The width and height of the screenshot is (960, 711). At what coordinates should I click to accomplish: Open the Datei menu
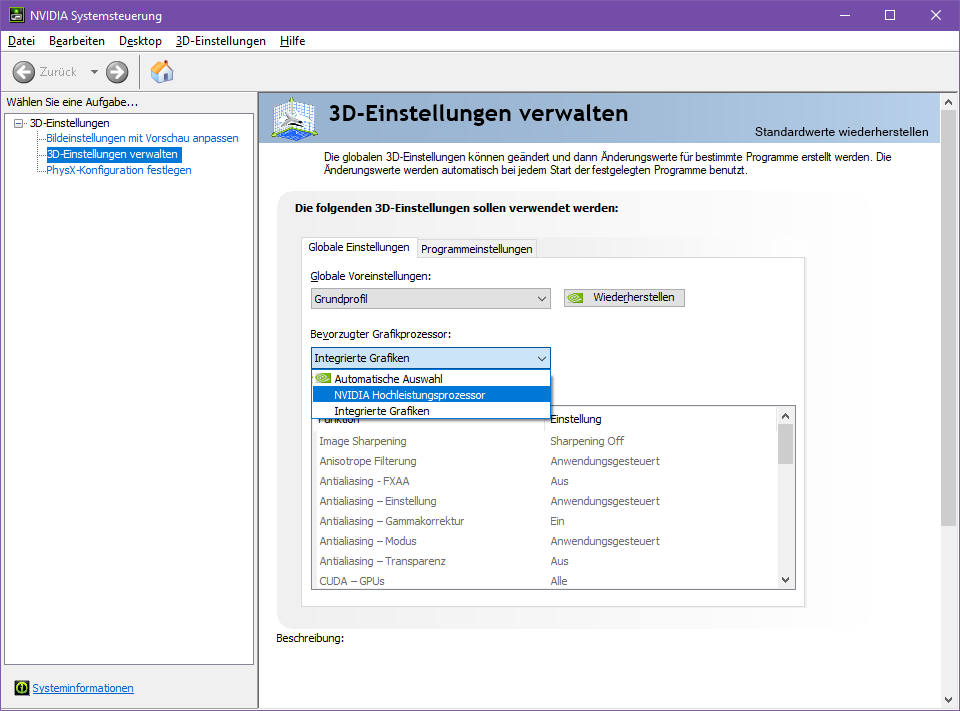coord(21,41)
